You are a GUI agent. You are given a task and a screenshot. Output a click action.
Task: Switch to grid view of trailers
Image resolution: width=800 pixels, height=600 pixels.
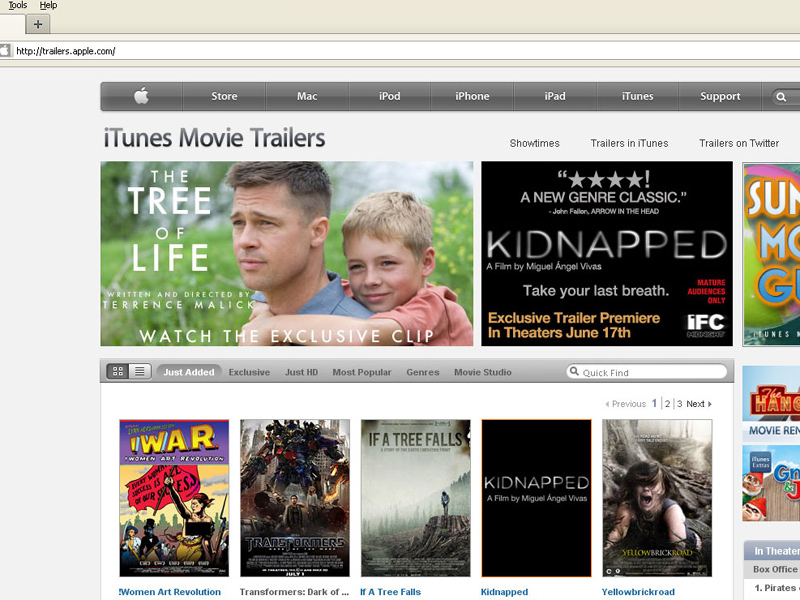[118, 371]
